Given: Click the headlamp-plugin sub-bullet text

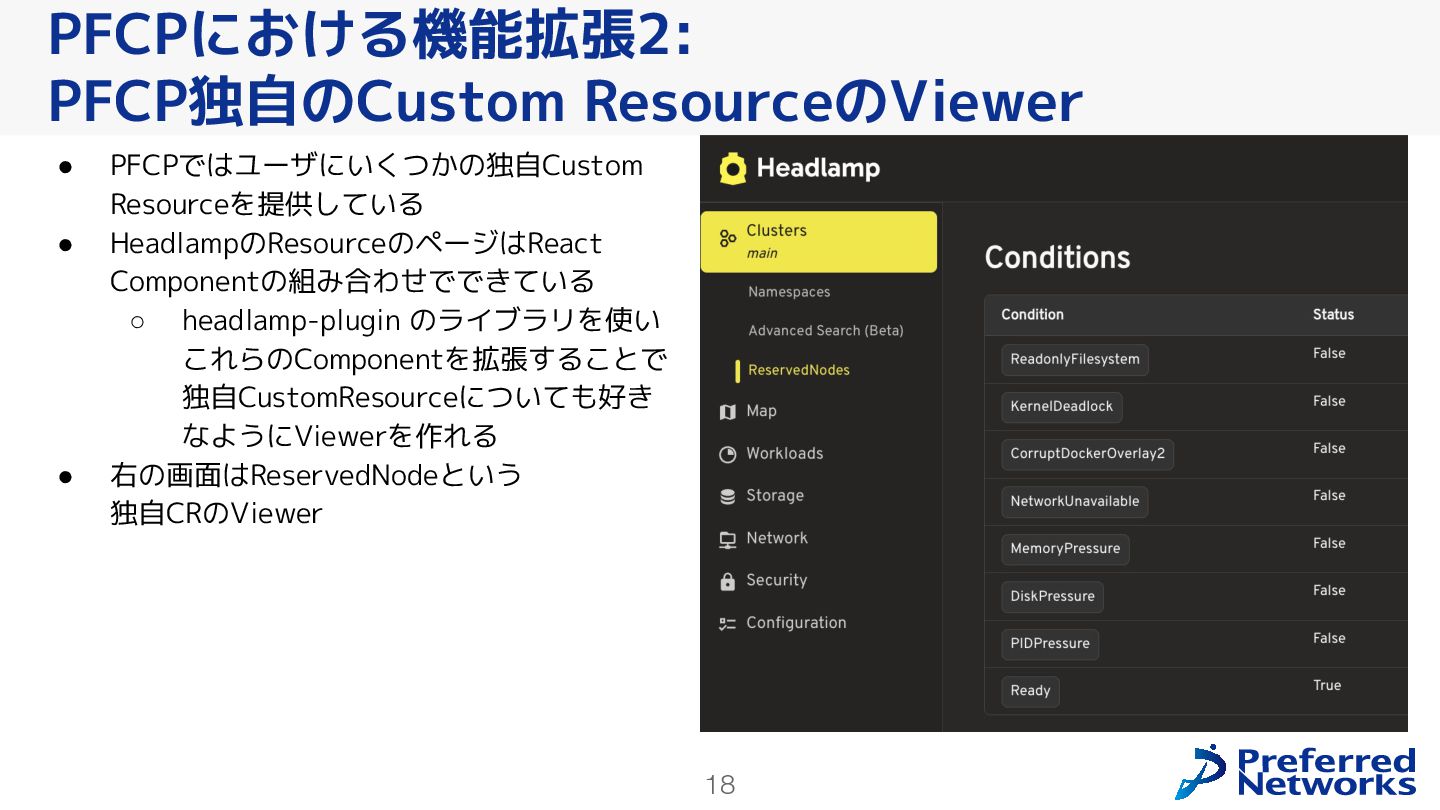Looking at the screenshot, I should pos(425,378).
